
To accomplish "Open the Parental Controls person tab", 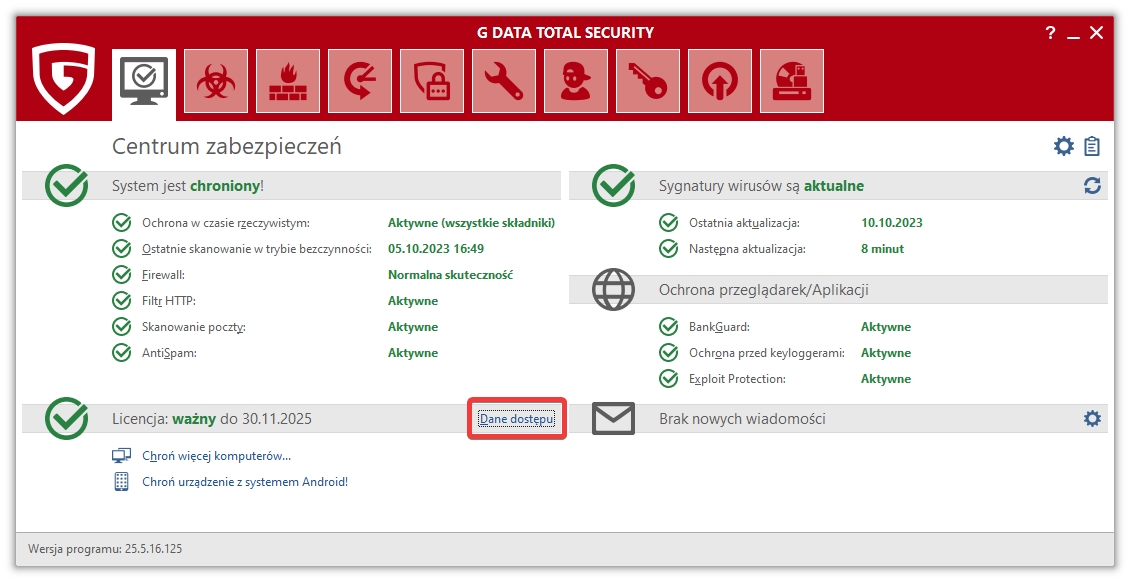I will click(x=576, y=81).
